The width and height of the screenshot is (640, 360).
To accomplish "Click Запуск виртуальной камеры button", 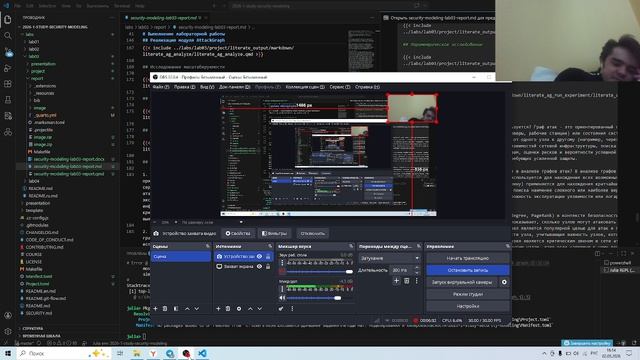I will [x=462, y=282].
